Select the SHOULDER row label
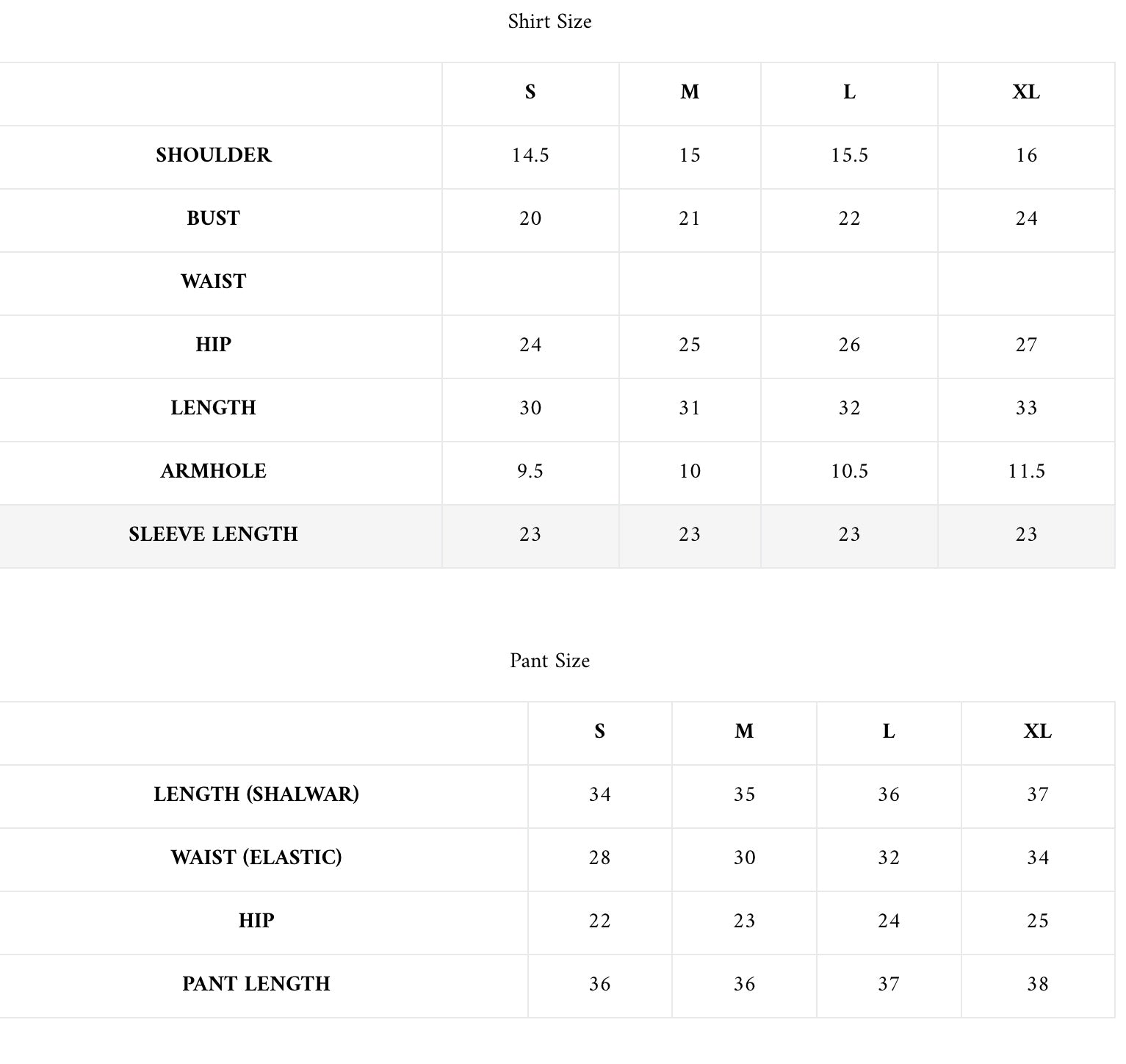Image resolution: width=1126 pixels, height=1064 pixels. click(x=213, y=155)
